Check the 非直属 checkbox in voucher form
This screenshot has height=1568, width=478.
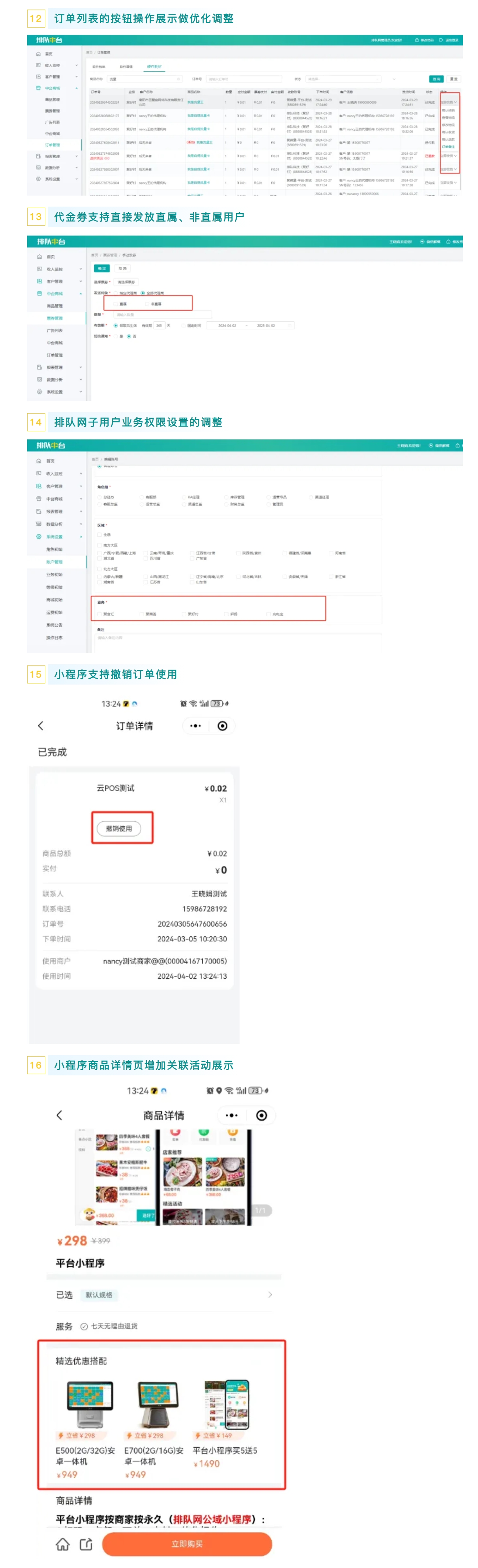point(147,304)
